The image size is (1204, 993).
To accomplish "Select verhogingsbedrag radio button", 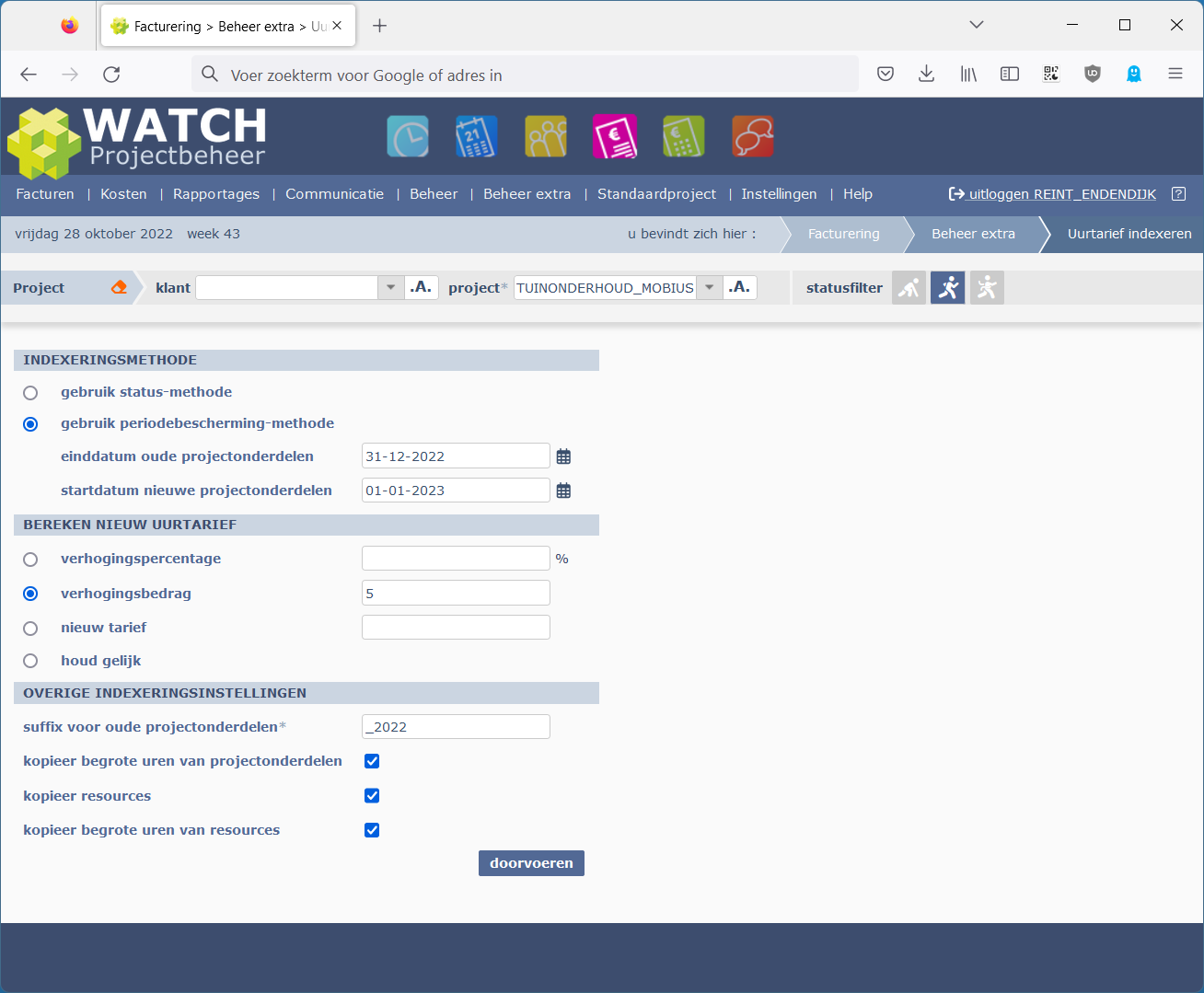I will coord(30,594).
